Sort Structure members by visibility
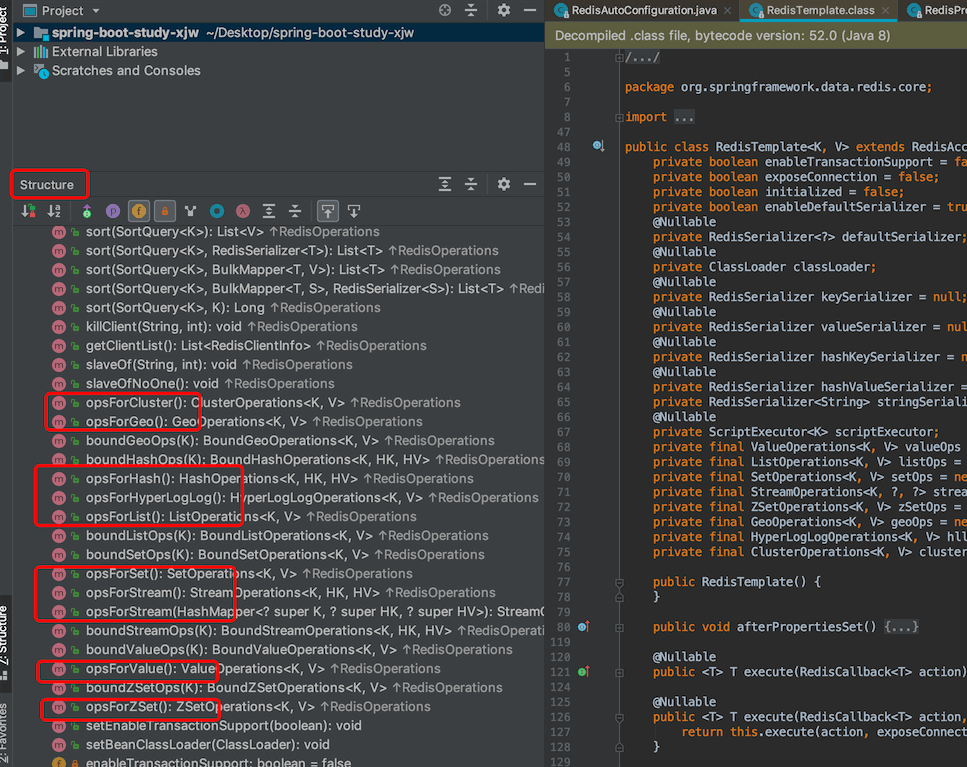This screenshot has width=967, height=767. (28, 211)
